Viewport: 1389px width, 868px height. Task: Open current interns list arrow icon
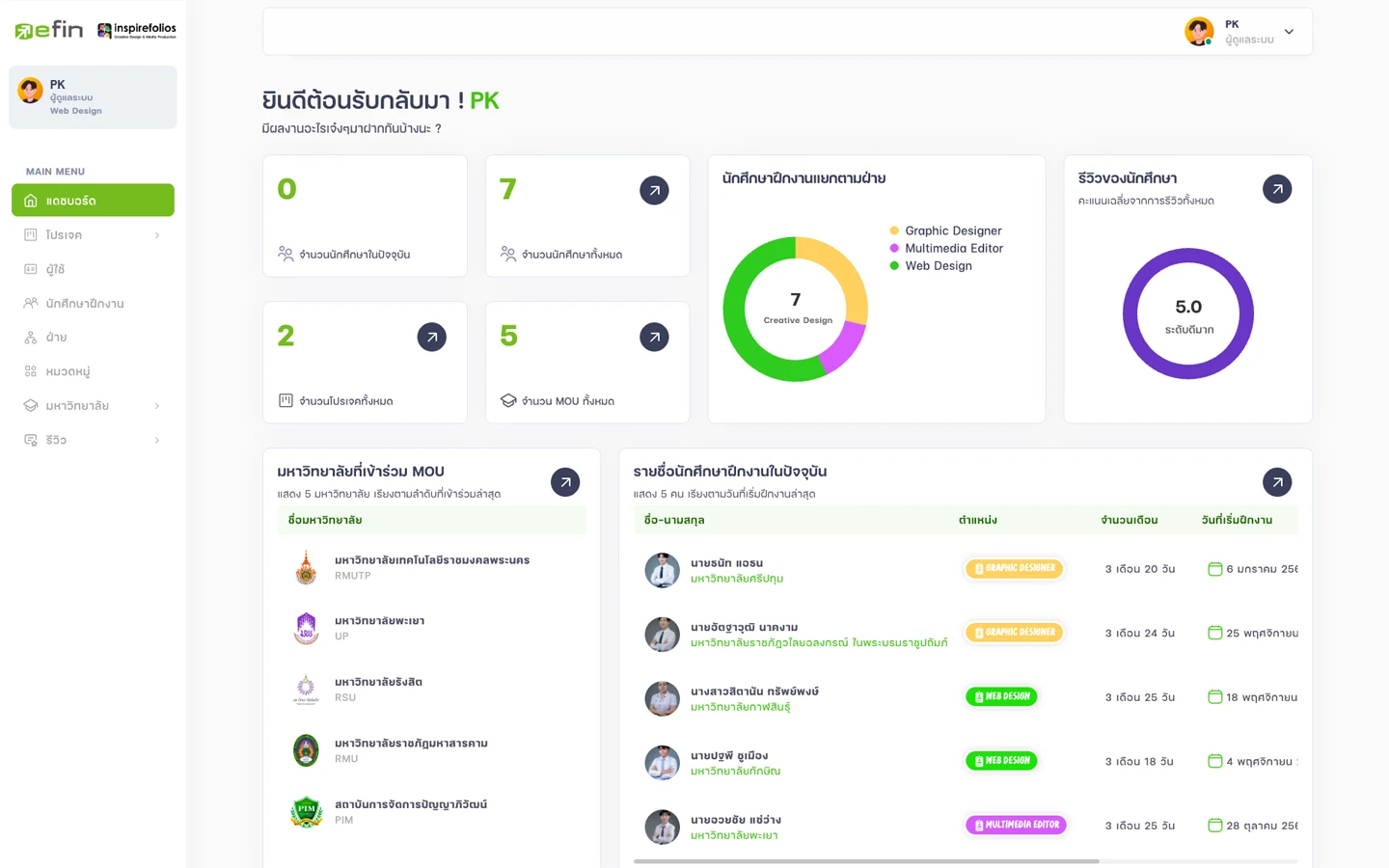point(1276,482)
